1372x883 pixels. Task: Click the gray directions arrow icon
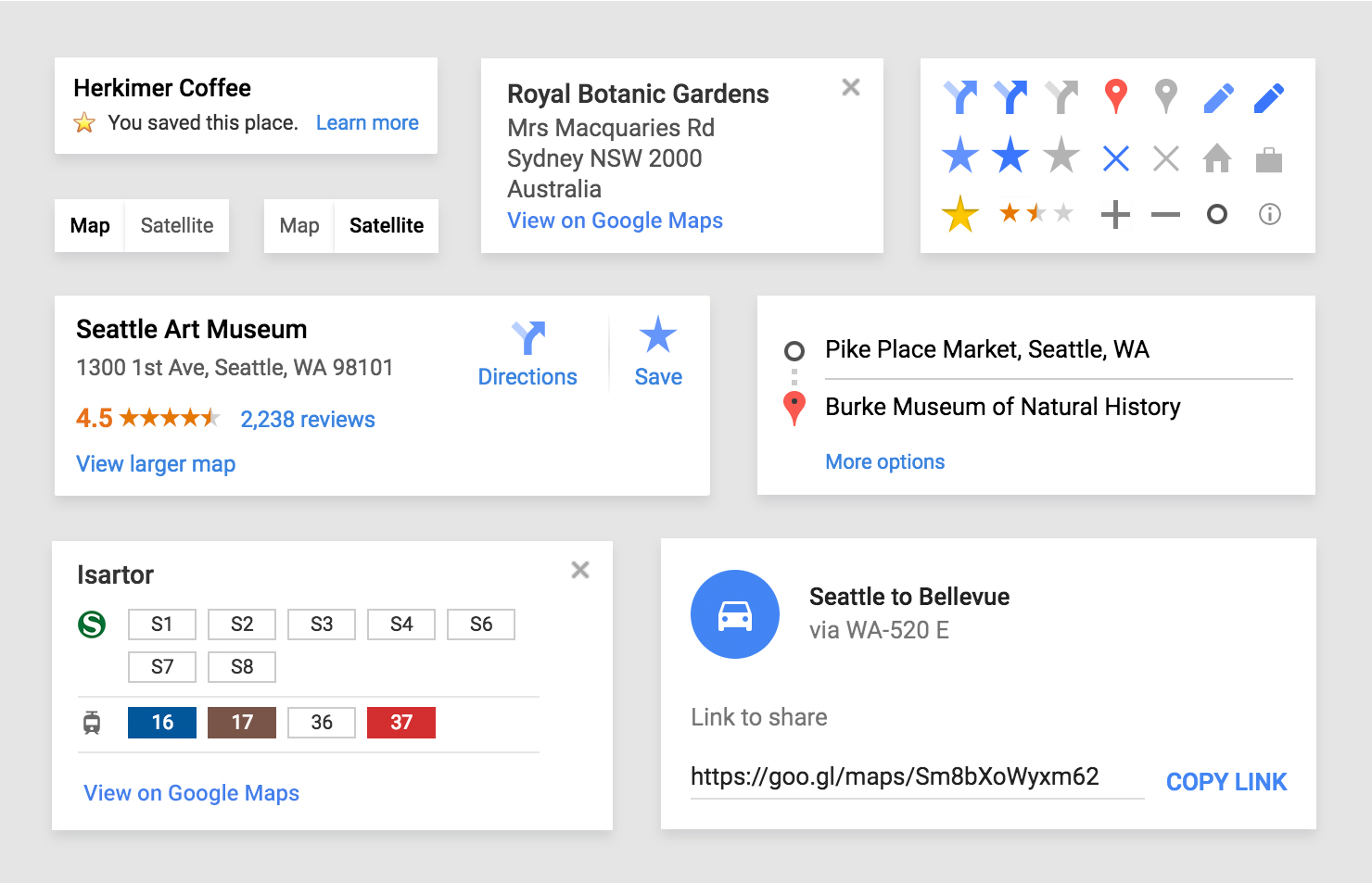pyautogui.click(x=1061, y=96)
